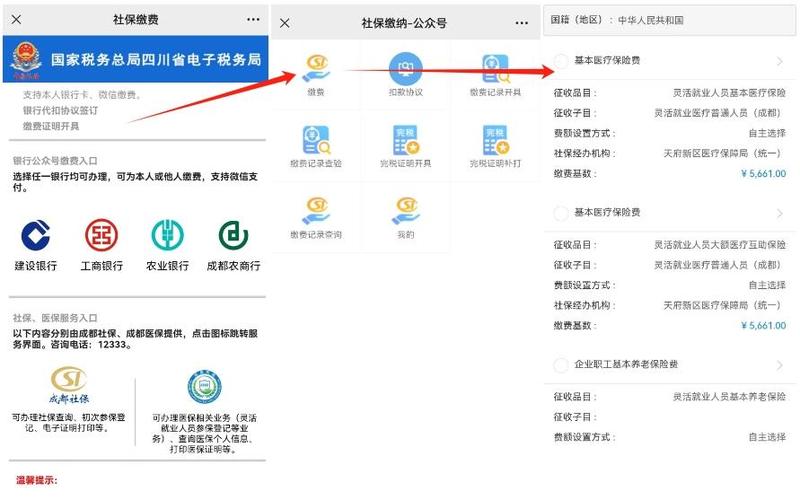The width and height of the screenshot is (800, 500).
Task: Open the 缴费记录查询 icon
Action: coord(316,211)
